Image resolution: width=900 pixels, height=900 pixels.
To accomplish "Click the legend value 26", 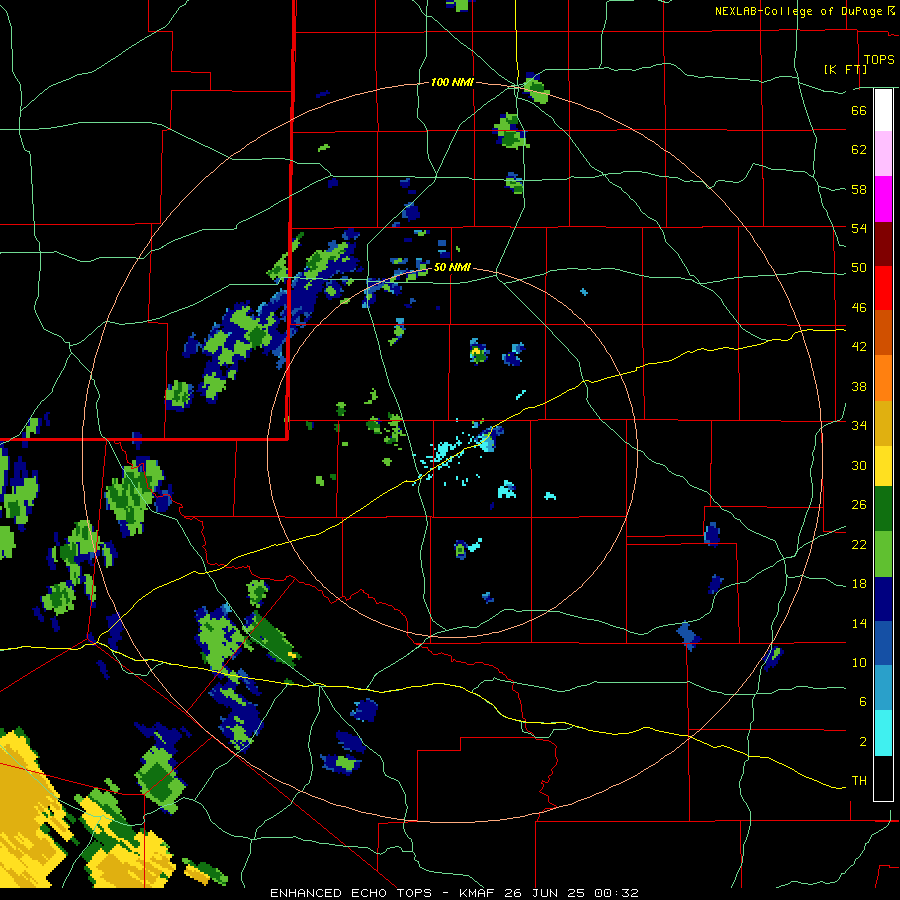I will [859, 505].
